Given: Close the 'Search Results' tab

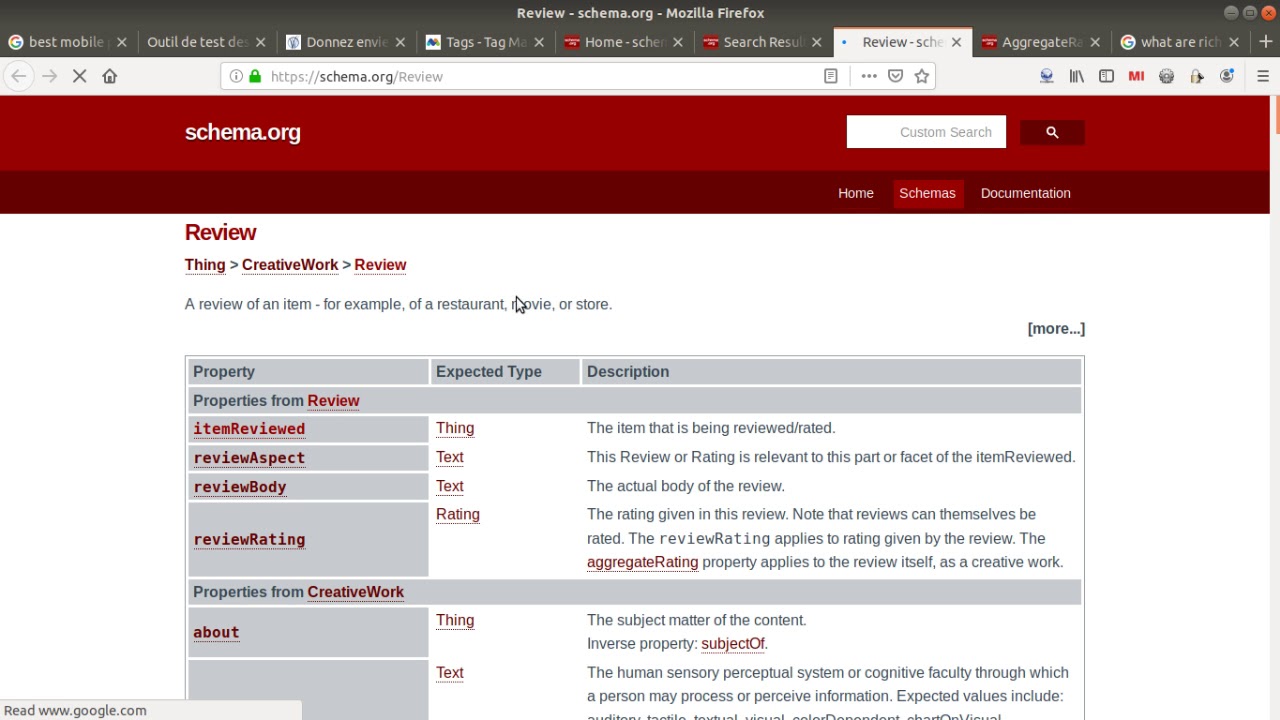Looking at the screenshot, I should click(817, 42).
